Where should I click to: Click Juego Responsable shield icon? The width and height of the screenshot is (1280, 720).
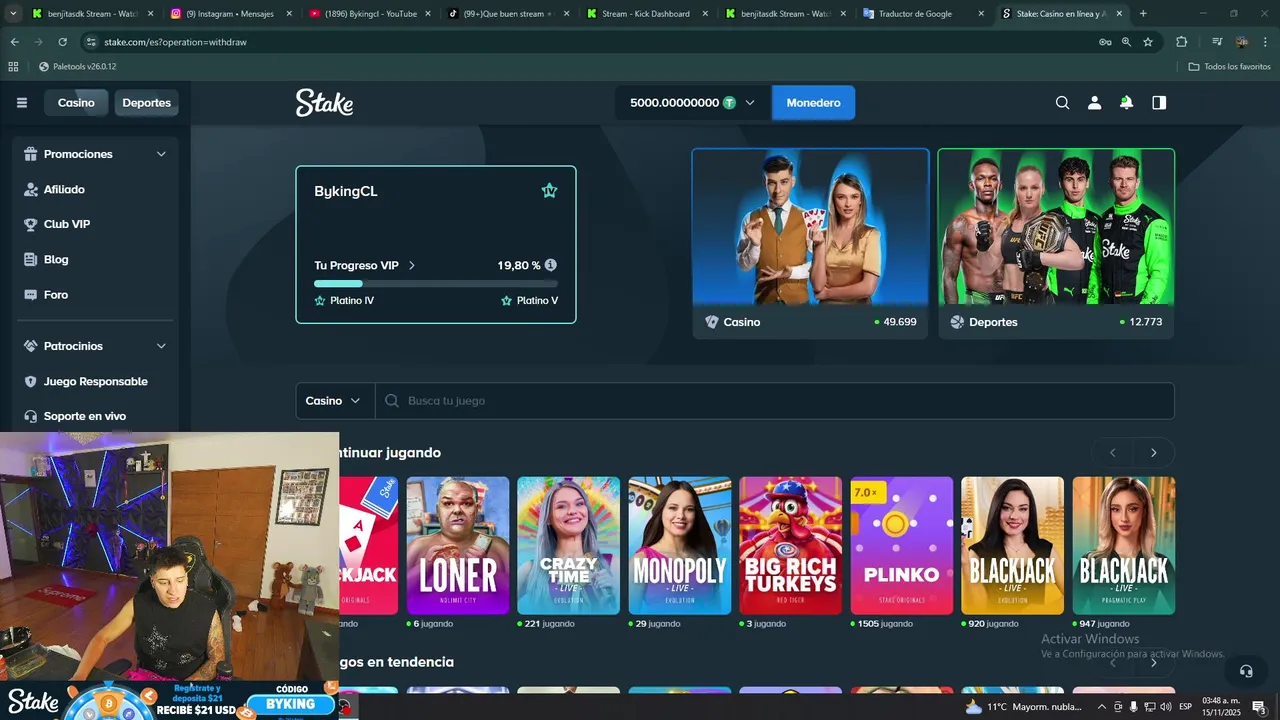(x=30, y=381)
